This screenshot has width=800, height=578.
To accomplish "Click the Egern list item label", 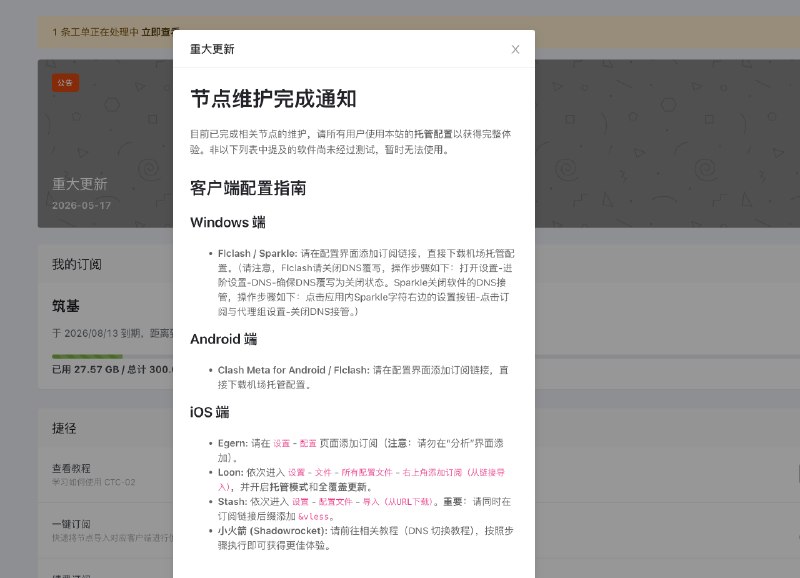I will tap(233, 443).
